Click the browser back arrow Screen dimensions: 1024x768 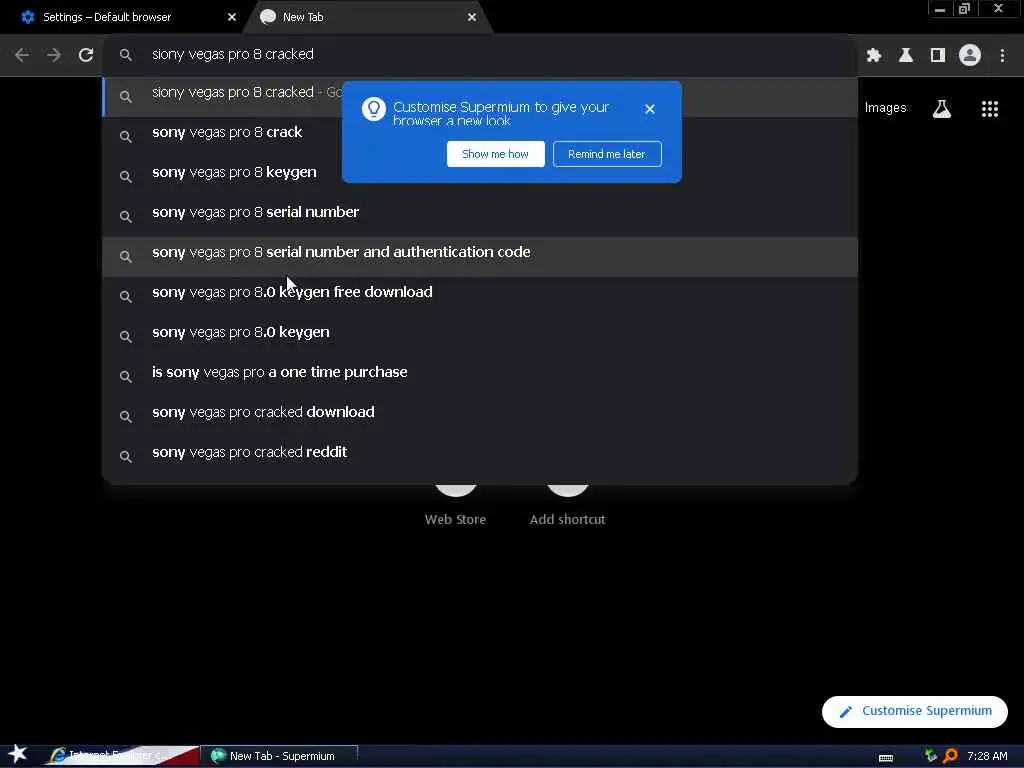coord(22,55)
